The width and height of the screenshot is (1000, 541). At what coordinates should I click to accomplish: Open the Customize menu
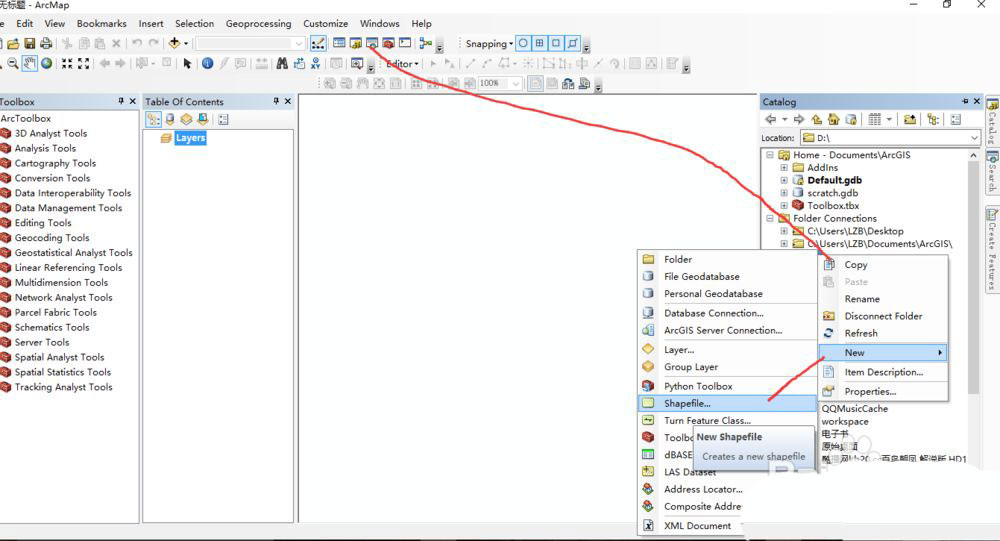(x=325, y=24)
